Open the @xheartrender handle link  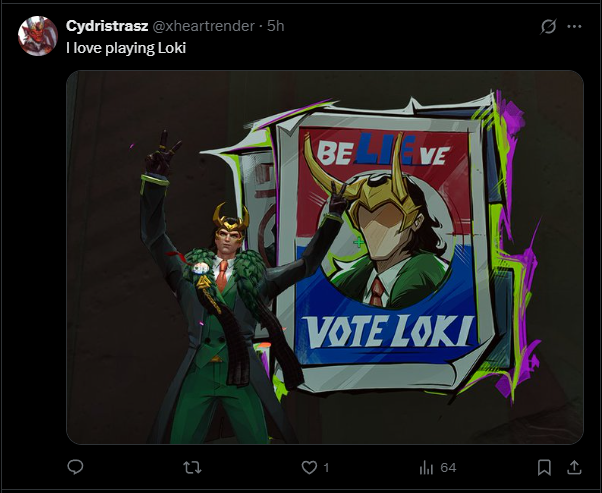[203, 26]
